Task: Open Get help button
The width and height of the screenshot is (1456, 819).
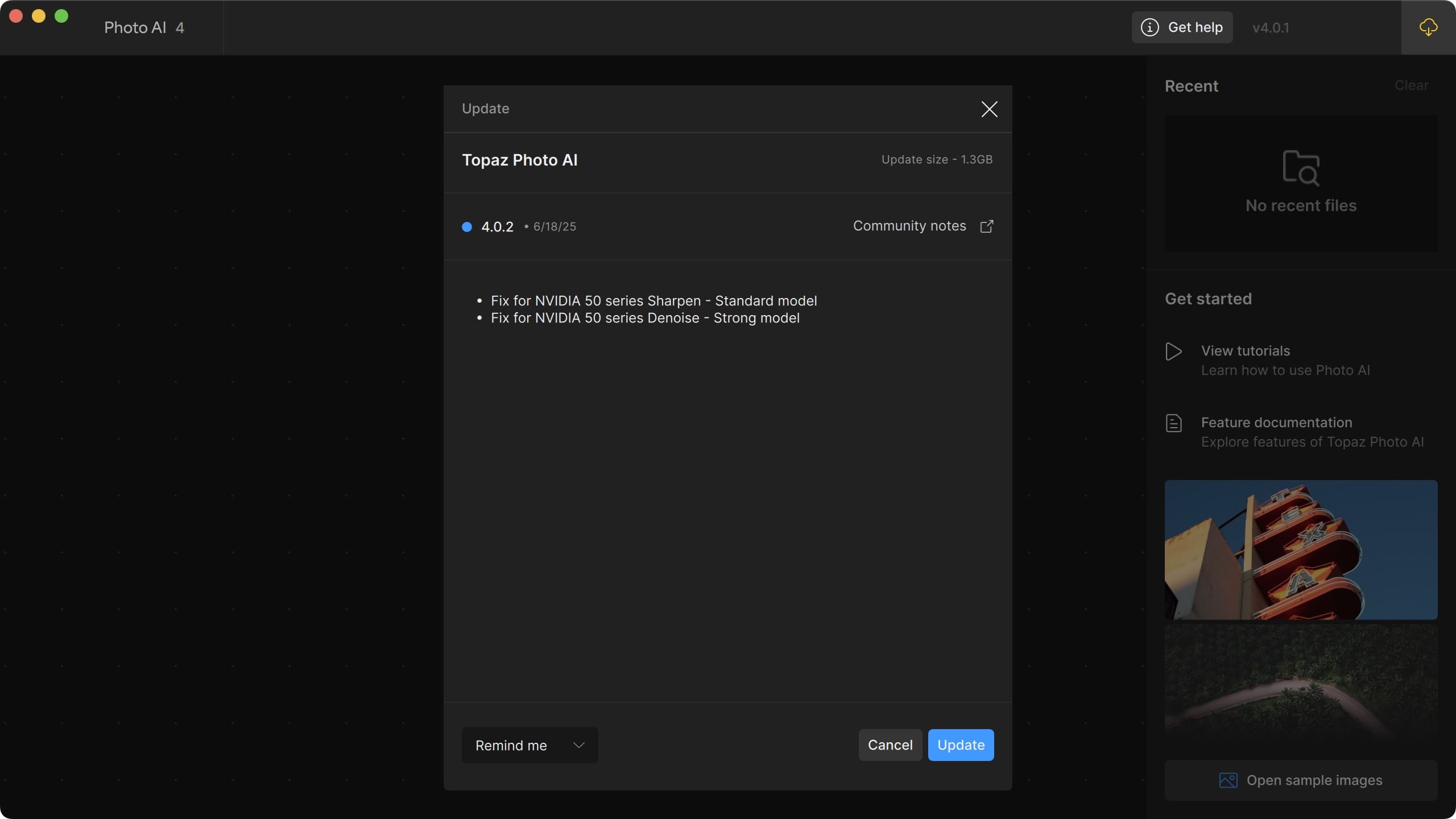Action: coord(1182,27)
